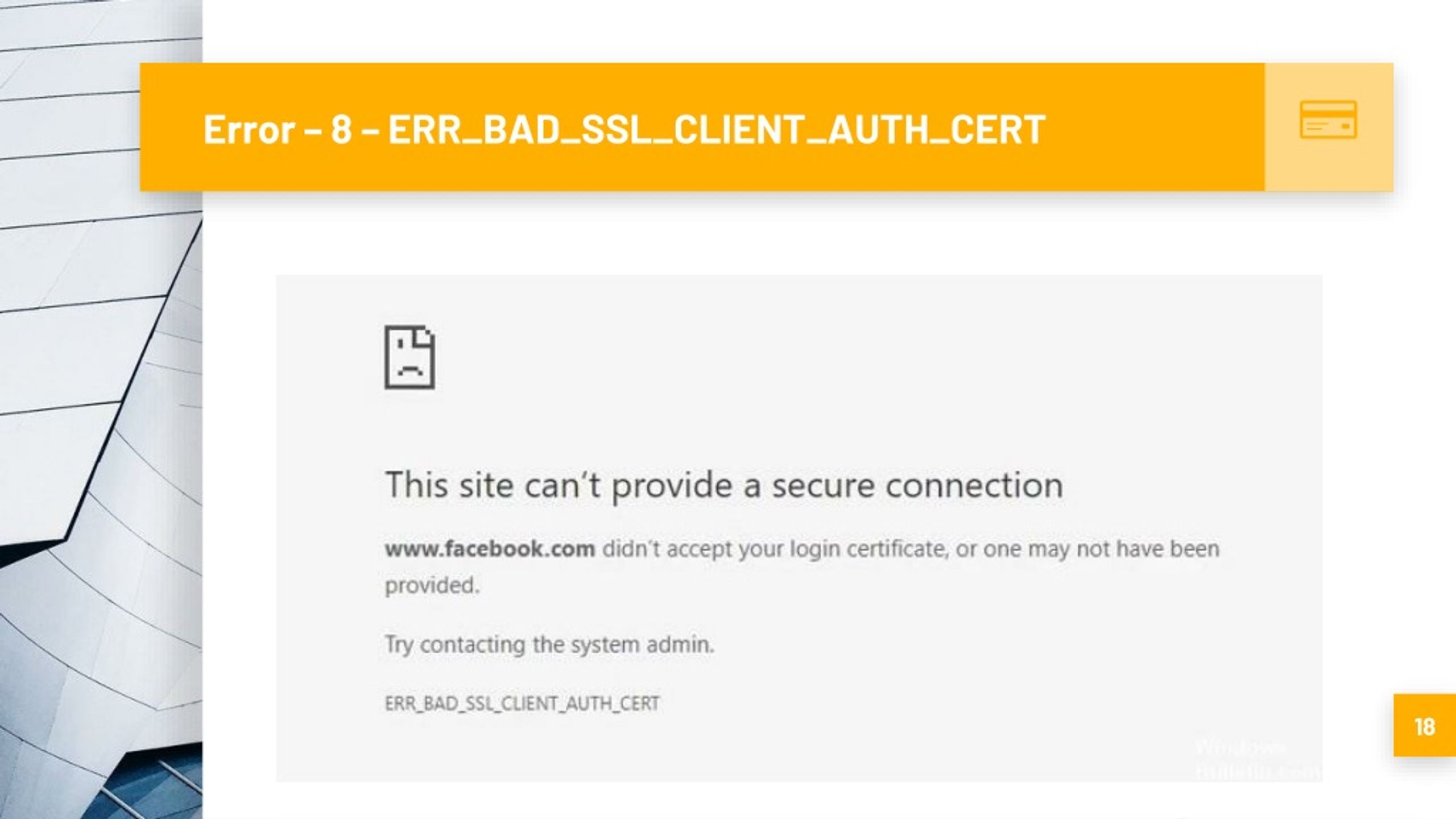Open the bold www.facebook.com address
This screenshot has width=1456, height=819.
click(x=490, y=549)
